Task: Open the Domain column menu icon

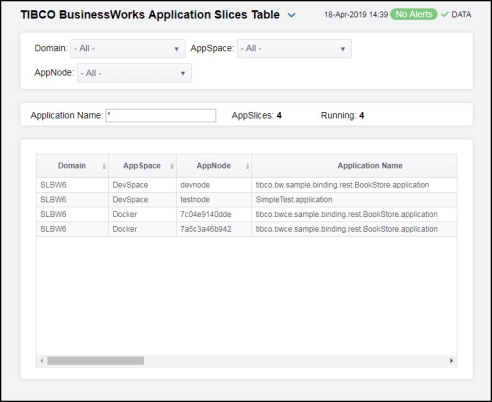Action: [104, 166]
